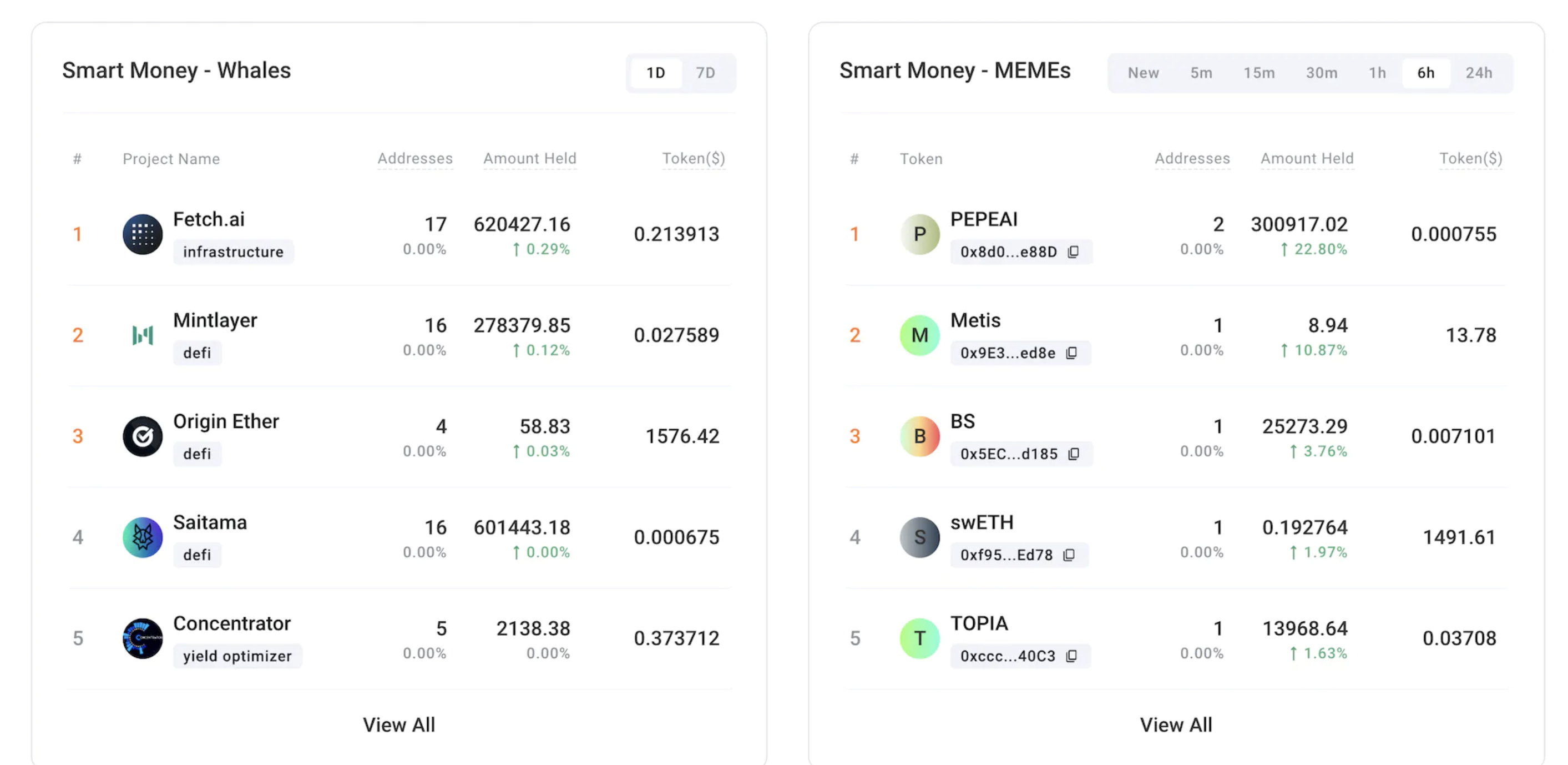
Task: Select the 24h MEMEs timeframe
Action: click(1479, 73)
